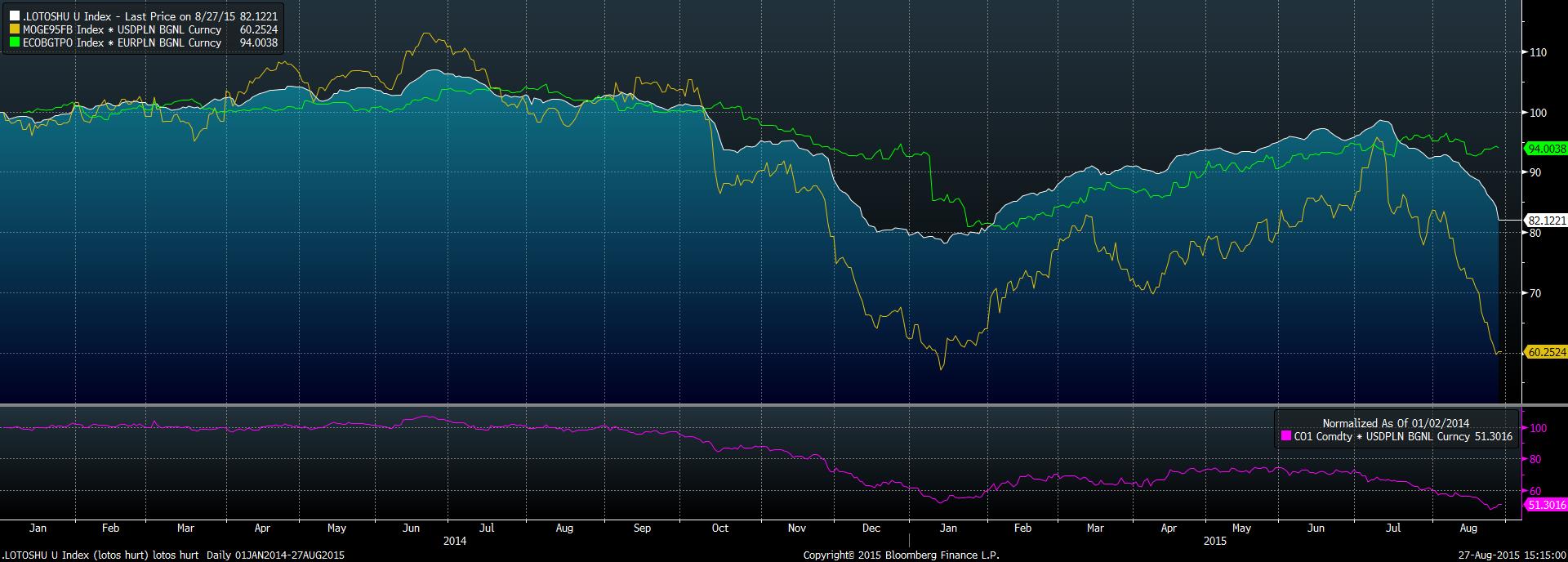
Task: Click the 2014 year label on timeline
Action: [455, 541]
